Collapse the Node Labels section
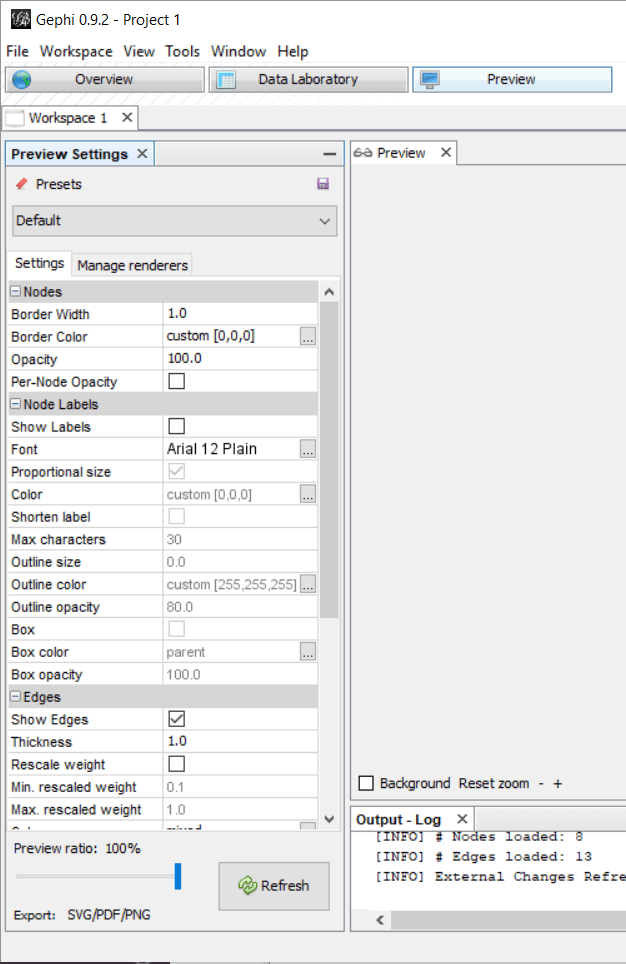The image size is (626, 964). click(16, 405)
